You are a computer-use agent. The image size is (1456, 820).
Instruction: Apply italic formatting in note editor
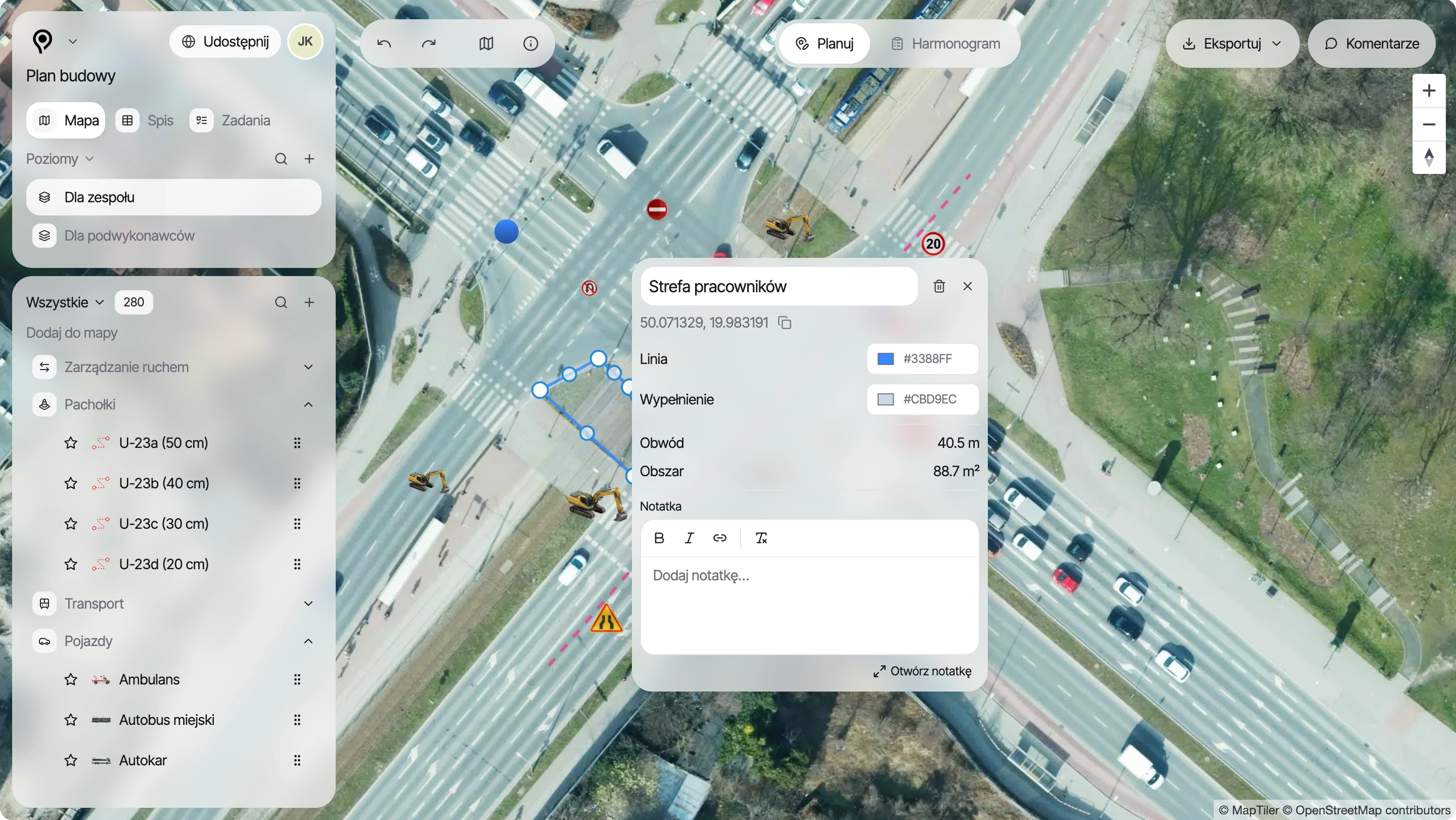point(689,538)
